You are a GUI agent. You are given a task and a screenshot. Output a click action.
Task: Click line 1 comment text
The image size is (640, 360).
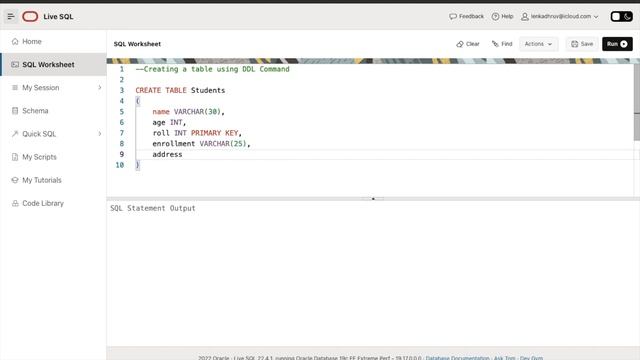click(x=213, y=69)
